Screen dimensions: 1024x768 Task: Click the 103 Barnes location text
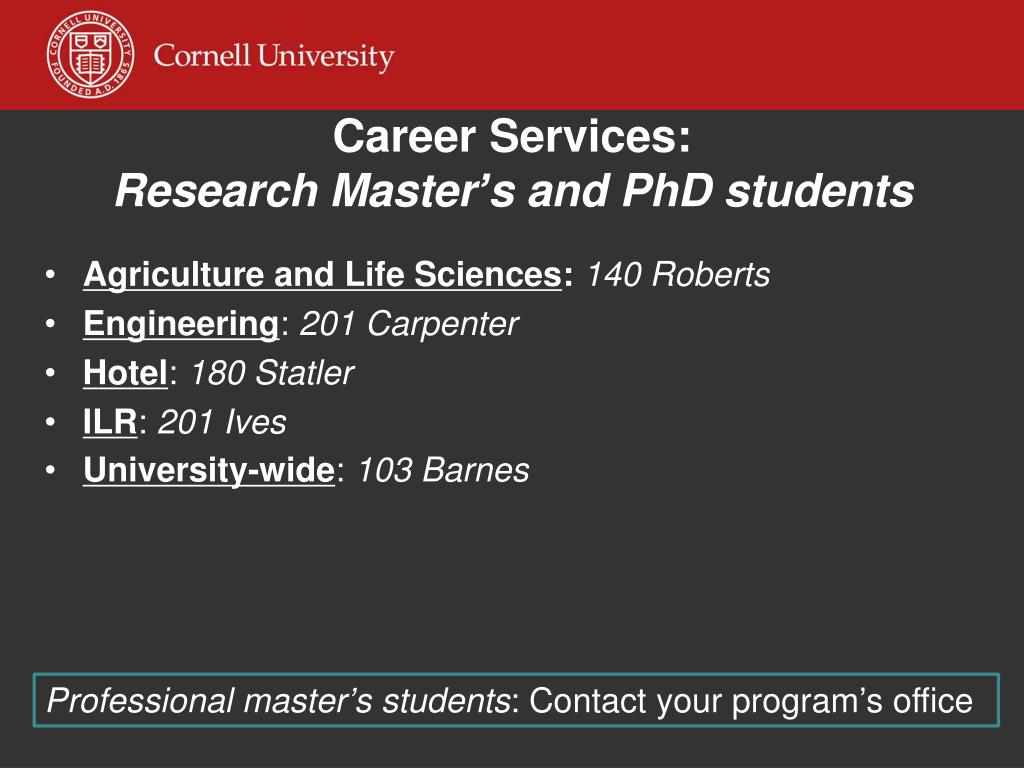click(443, 470)
